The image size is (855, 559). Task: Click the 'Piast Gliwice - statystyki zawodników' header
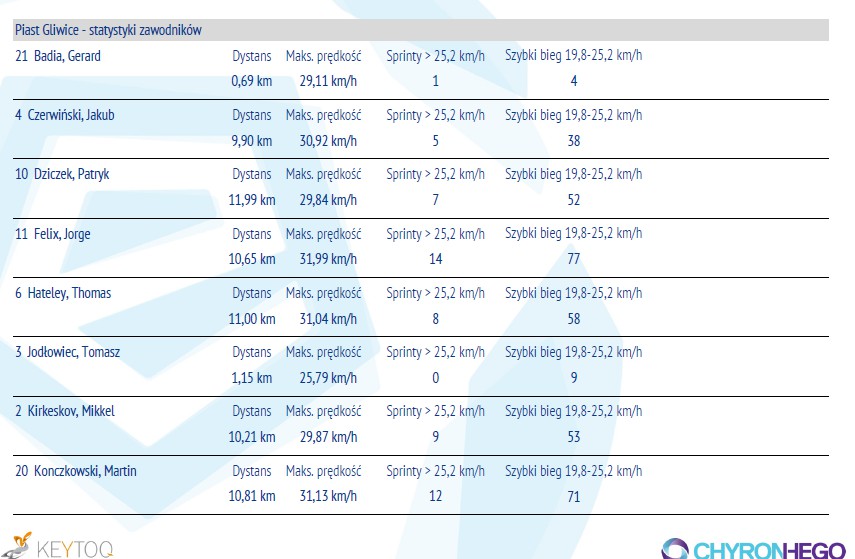pos(108,30)
